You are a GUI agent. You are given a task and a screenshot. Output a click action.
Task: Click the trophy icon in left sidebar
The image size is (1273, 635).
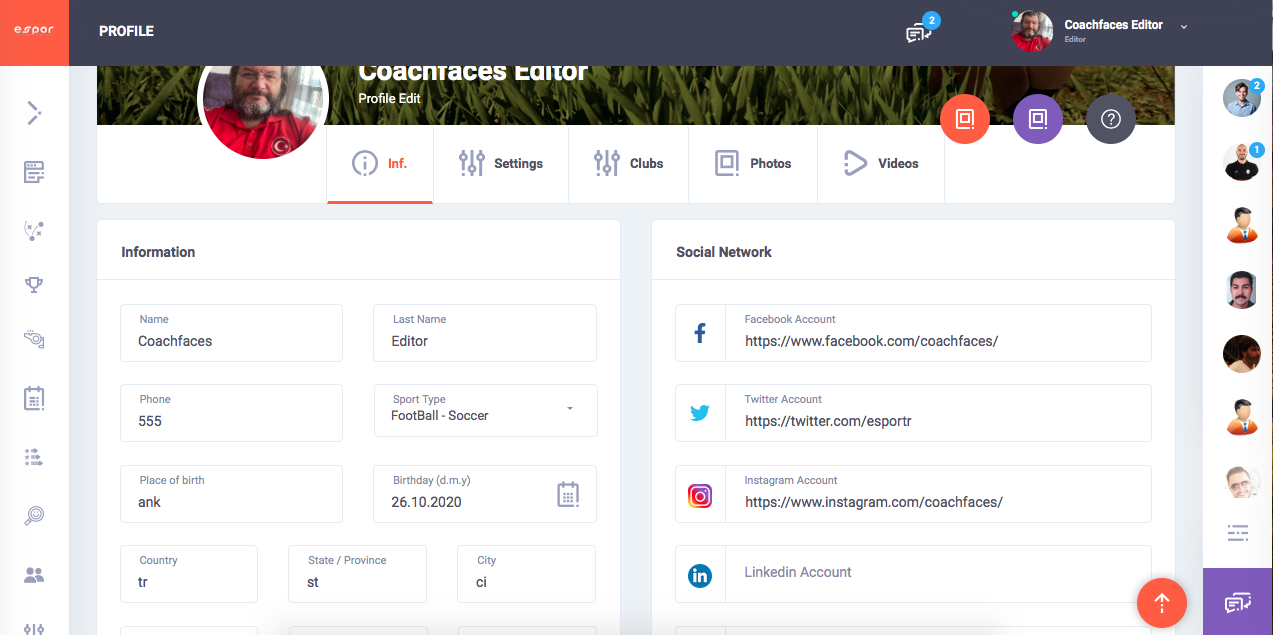pos(34,285)
